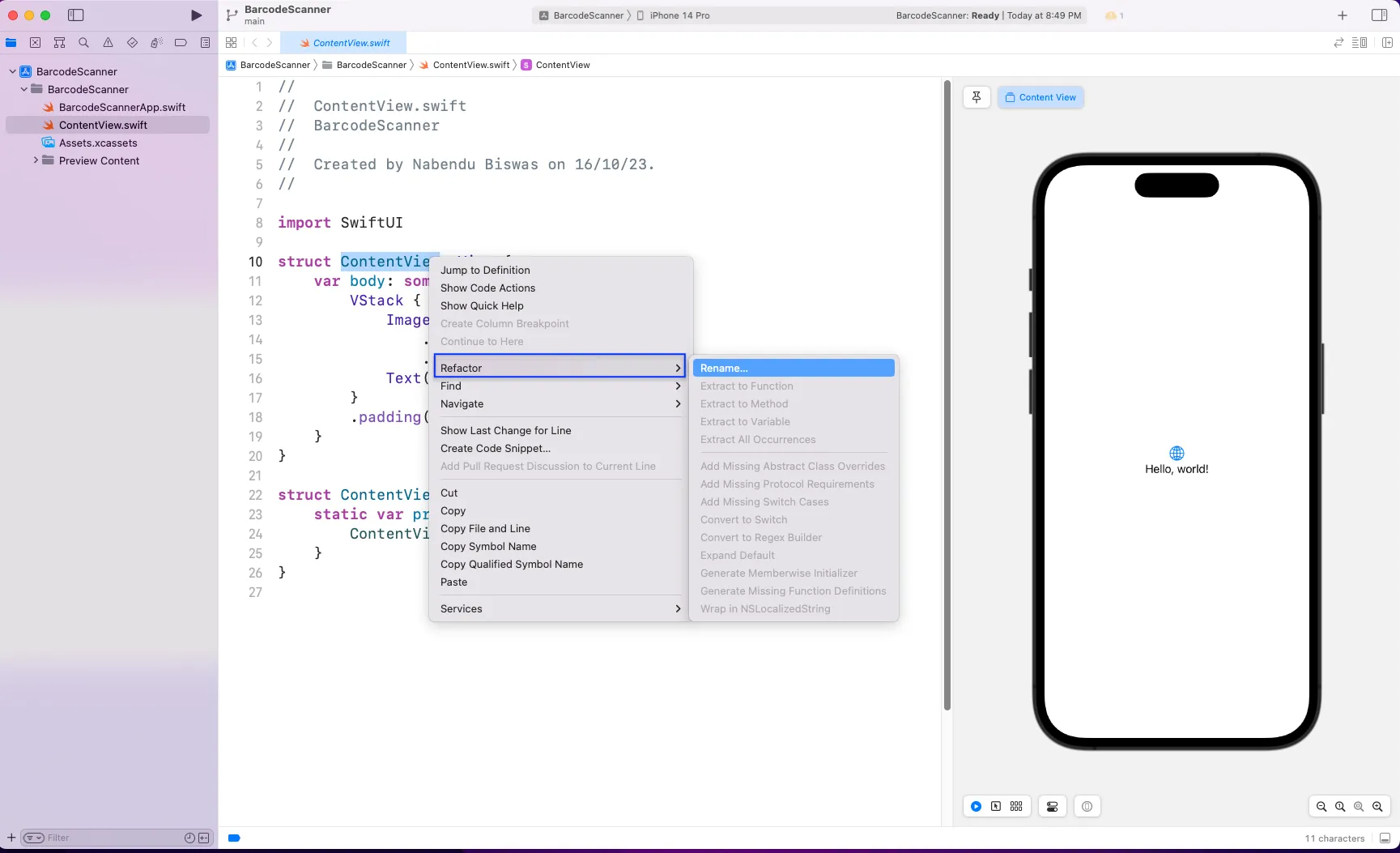Open Assets.xcassets in navigator
Screen dimensions: 1400x853
click(97, 143)
